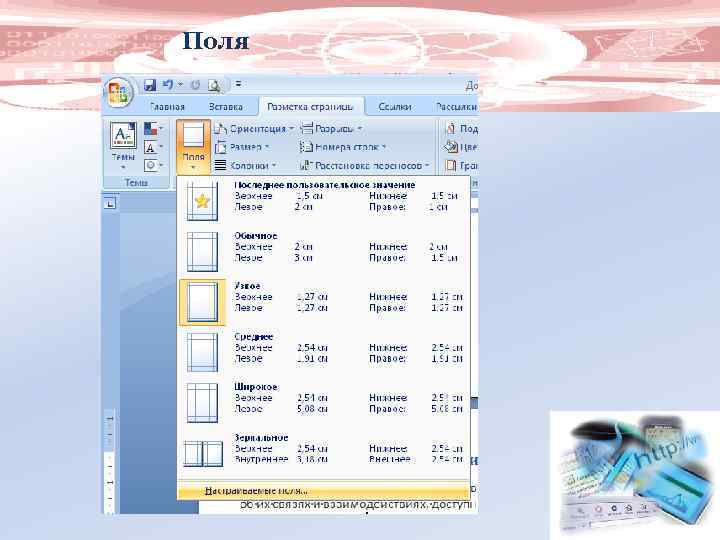Expand the undo history arrow
The width and height of the screenshot is (720, 540).
[x=180, y=84]
